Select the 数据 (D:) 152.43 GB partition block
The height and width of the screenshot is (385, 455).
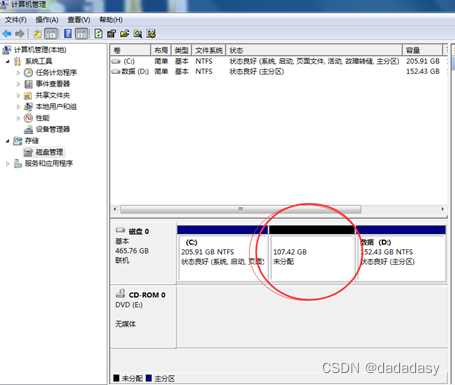click(x=401, y=253)
